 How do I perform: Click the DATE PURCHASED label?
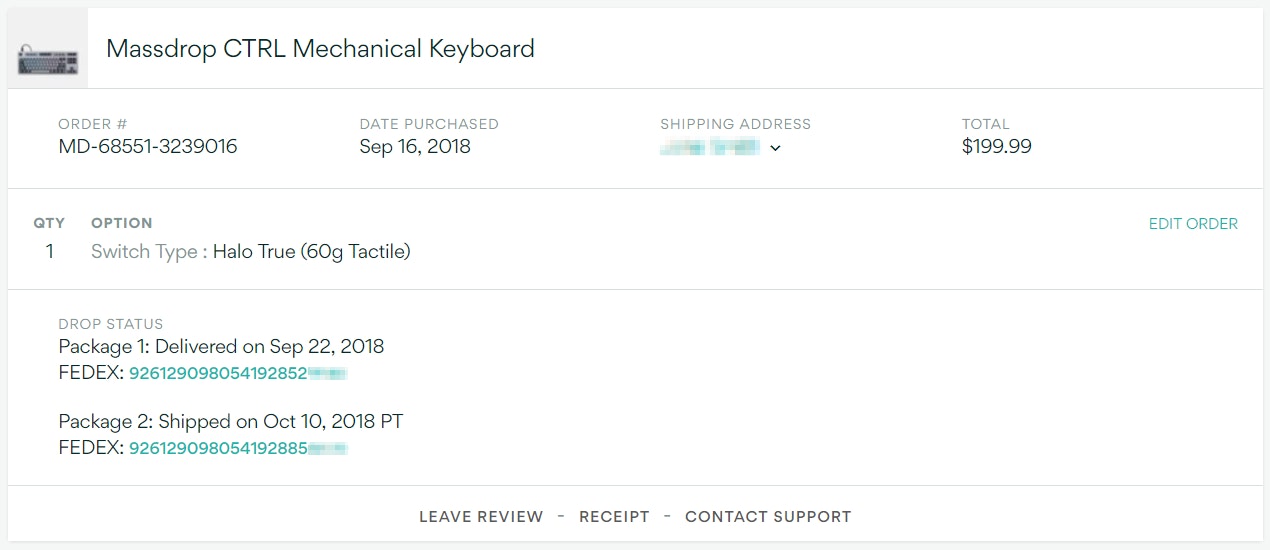point(429,124)
